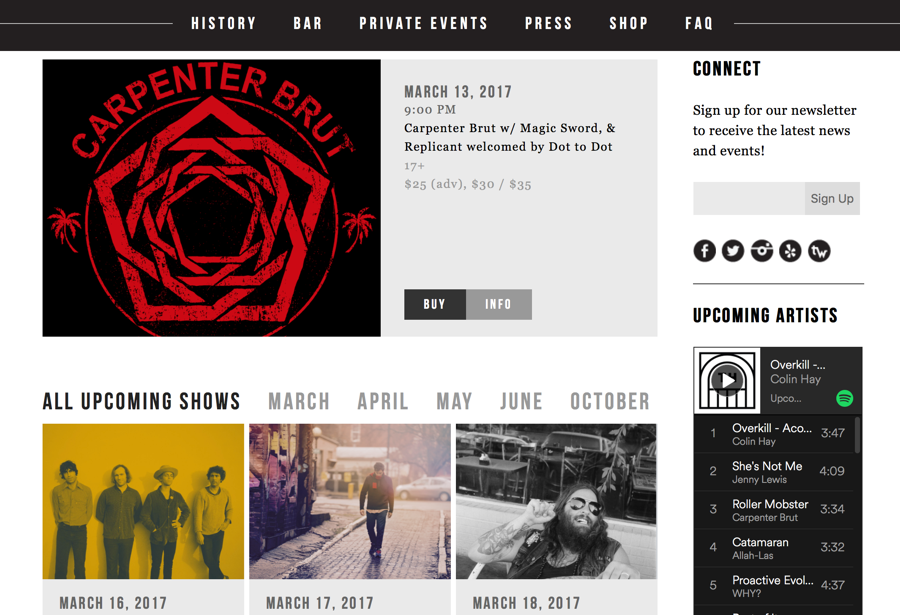Screen dimensions: 900x615
Task: Buy tickets for Carpenter Brut show
Action: (435, 304)
